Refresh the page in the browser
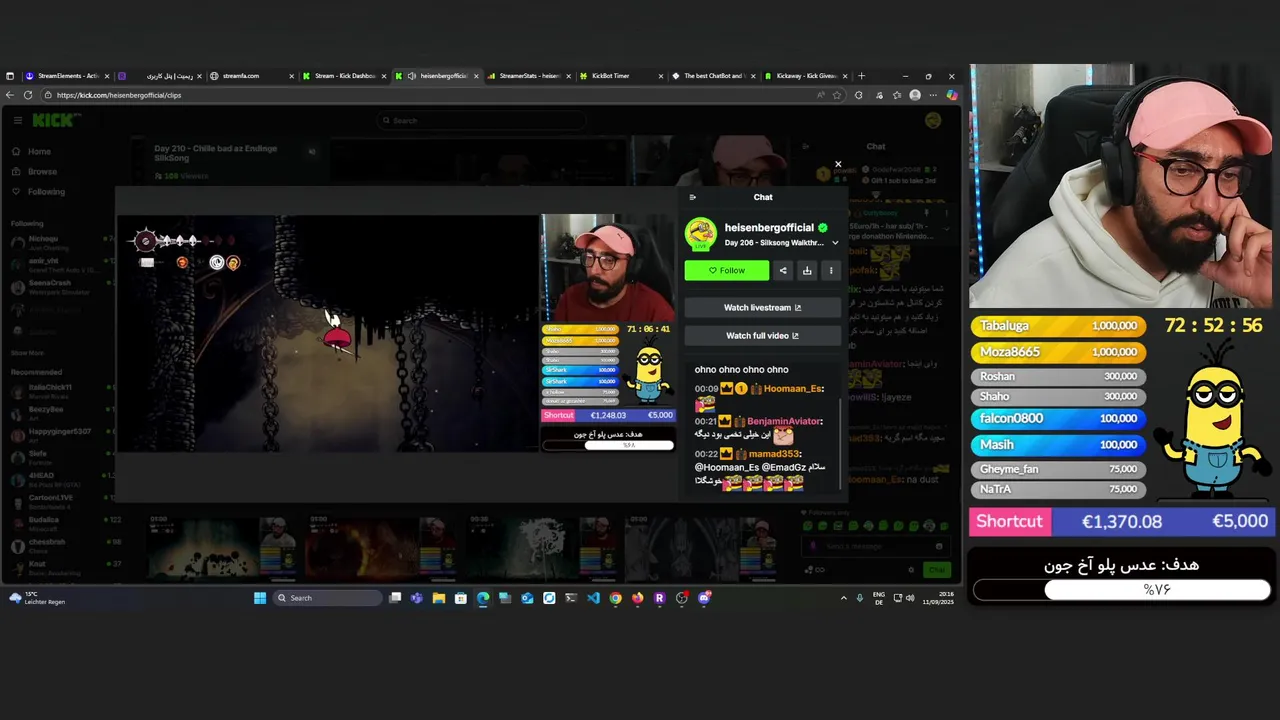 point(28,95)
